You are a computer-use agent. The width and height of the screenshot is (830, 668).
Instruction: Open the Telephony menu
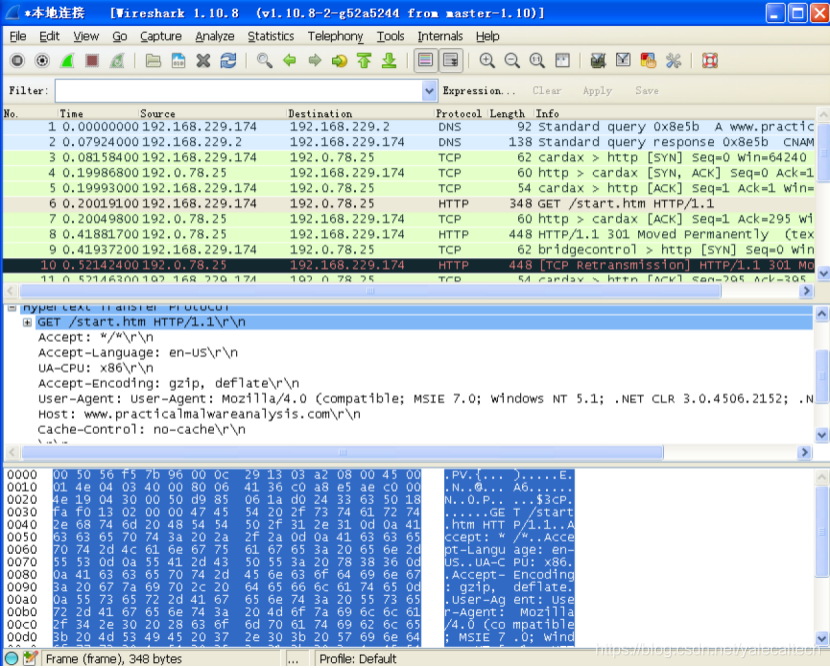click(x=336, y=36)
